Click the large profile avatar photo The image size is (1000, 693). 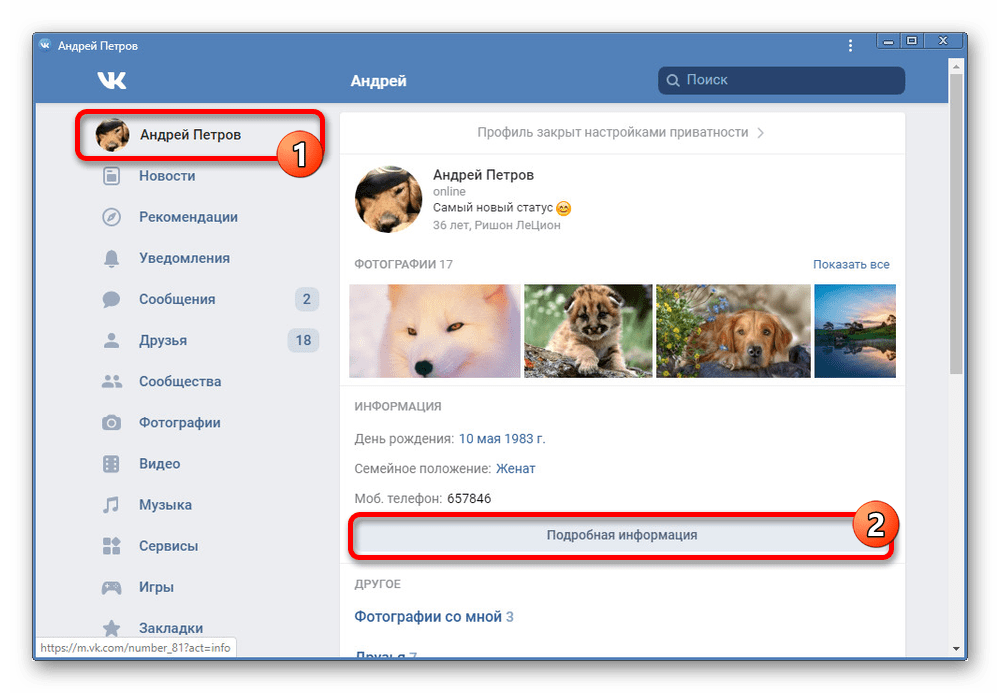point(388,200)
